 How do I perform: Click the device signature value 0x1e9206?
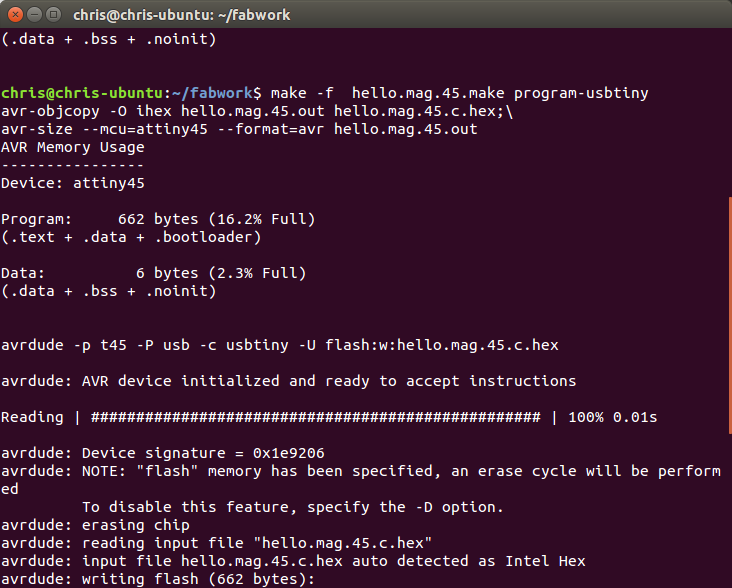tap(289, 453)
